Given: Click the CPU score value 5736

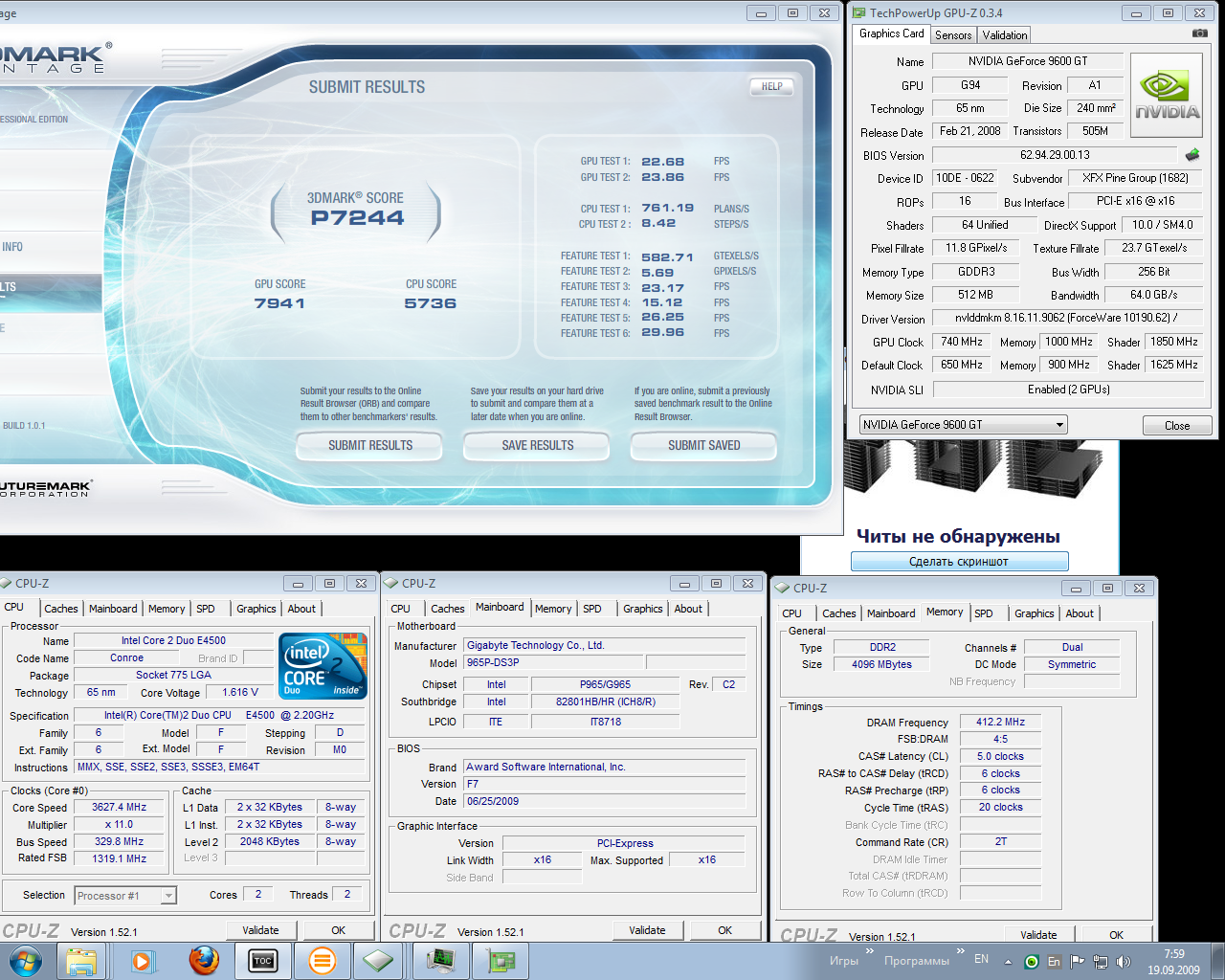Looking at the screenshot, I should [431, 303].
